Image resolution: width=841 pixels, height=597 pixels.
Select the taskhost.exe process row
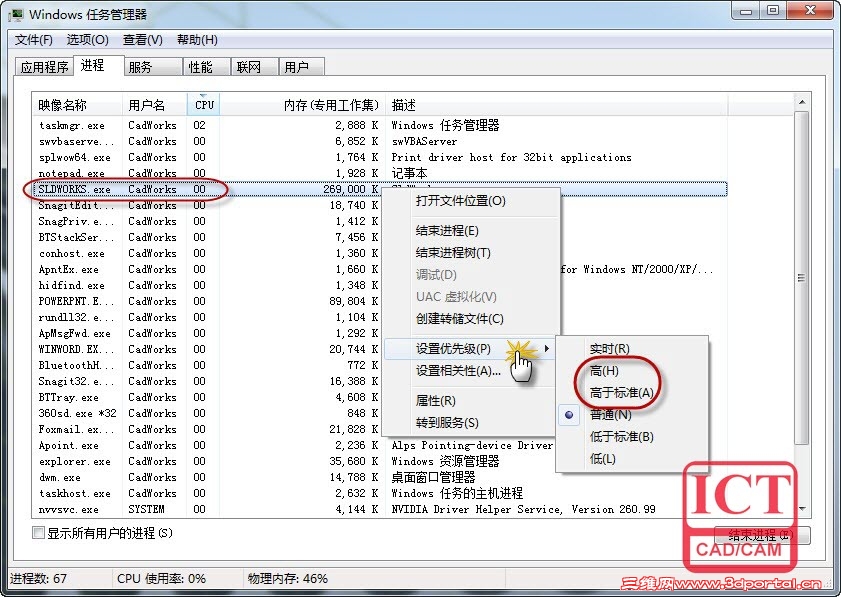coord(380,493)
